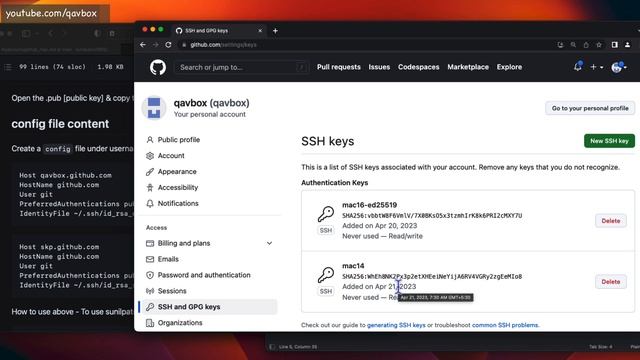The image size is (640, 360).
Task: Open Emails settings
Action: [168, 259]
